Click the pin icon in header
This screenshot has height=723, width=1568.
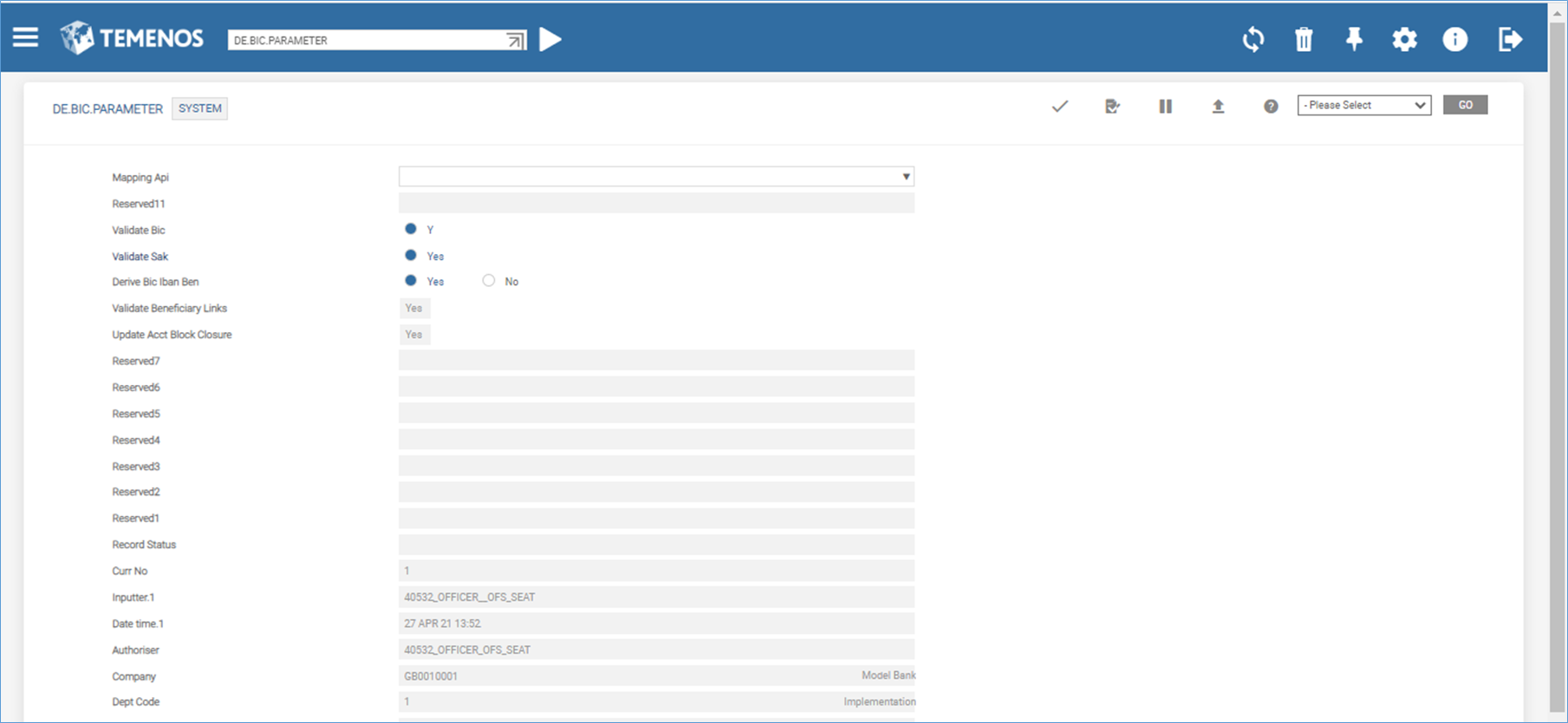[x=1354, y=39]
